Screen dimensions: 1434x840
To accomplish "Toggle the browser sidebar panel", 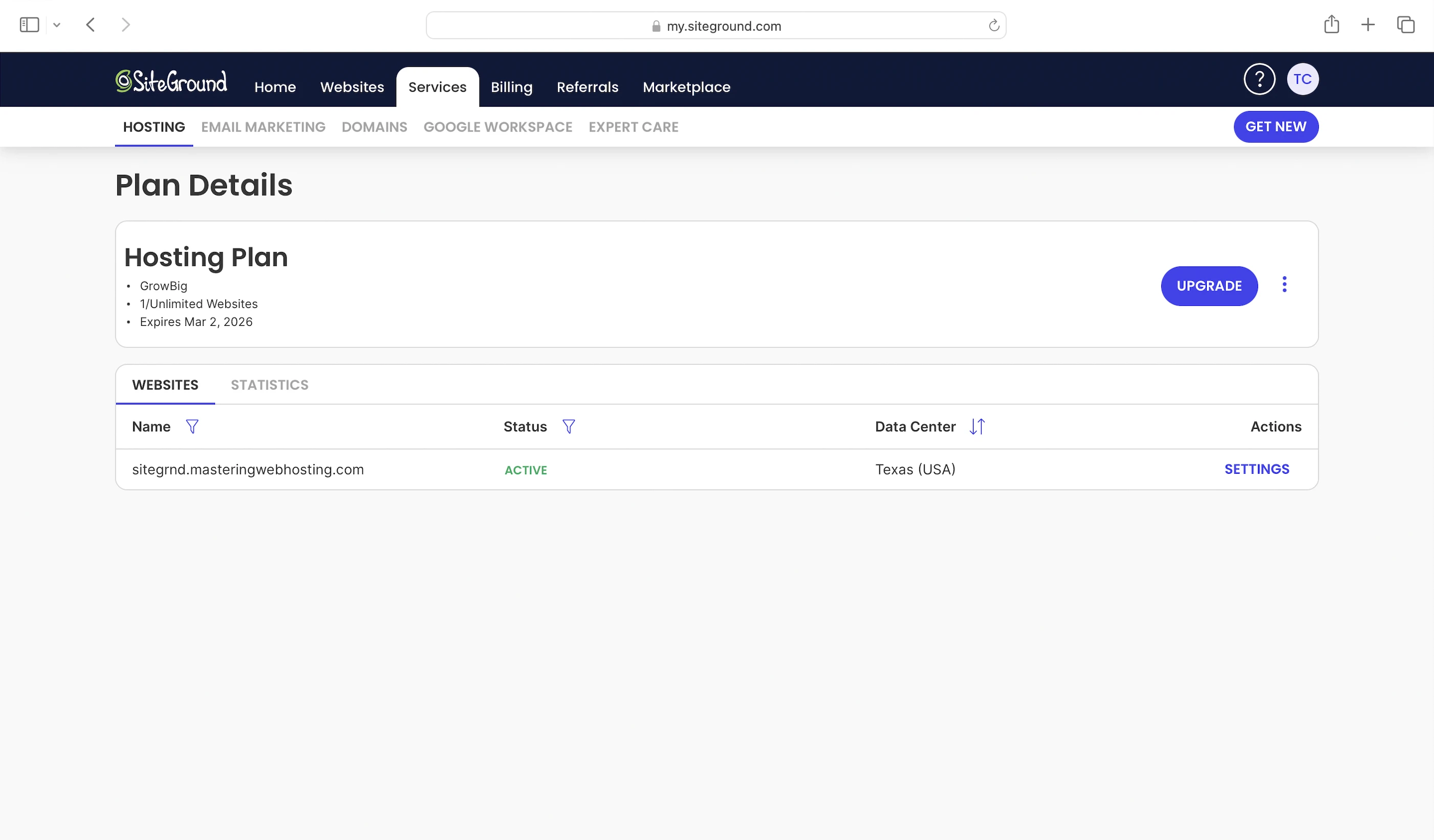I will pos(29,25).
